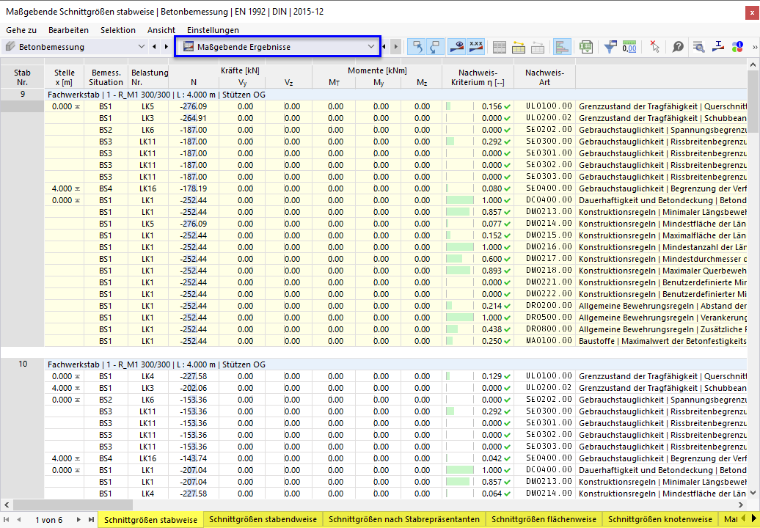Click the colored circles info icon
The image size is (760, 528).
point(737,47)
